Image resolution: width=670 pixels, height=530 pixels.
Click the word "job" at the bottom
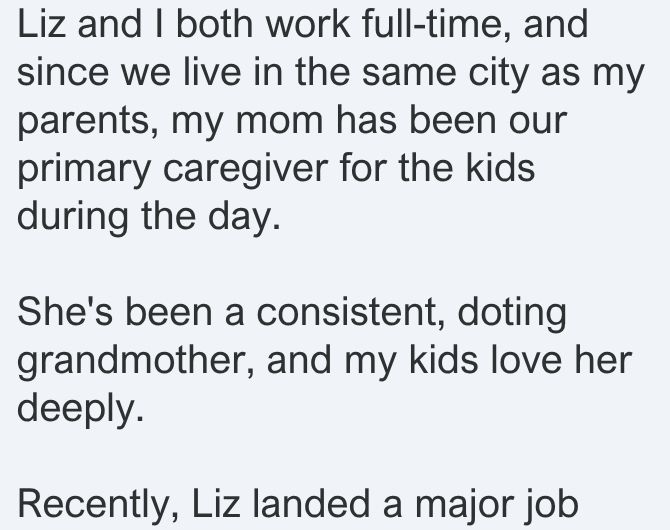point(551,506)
